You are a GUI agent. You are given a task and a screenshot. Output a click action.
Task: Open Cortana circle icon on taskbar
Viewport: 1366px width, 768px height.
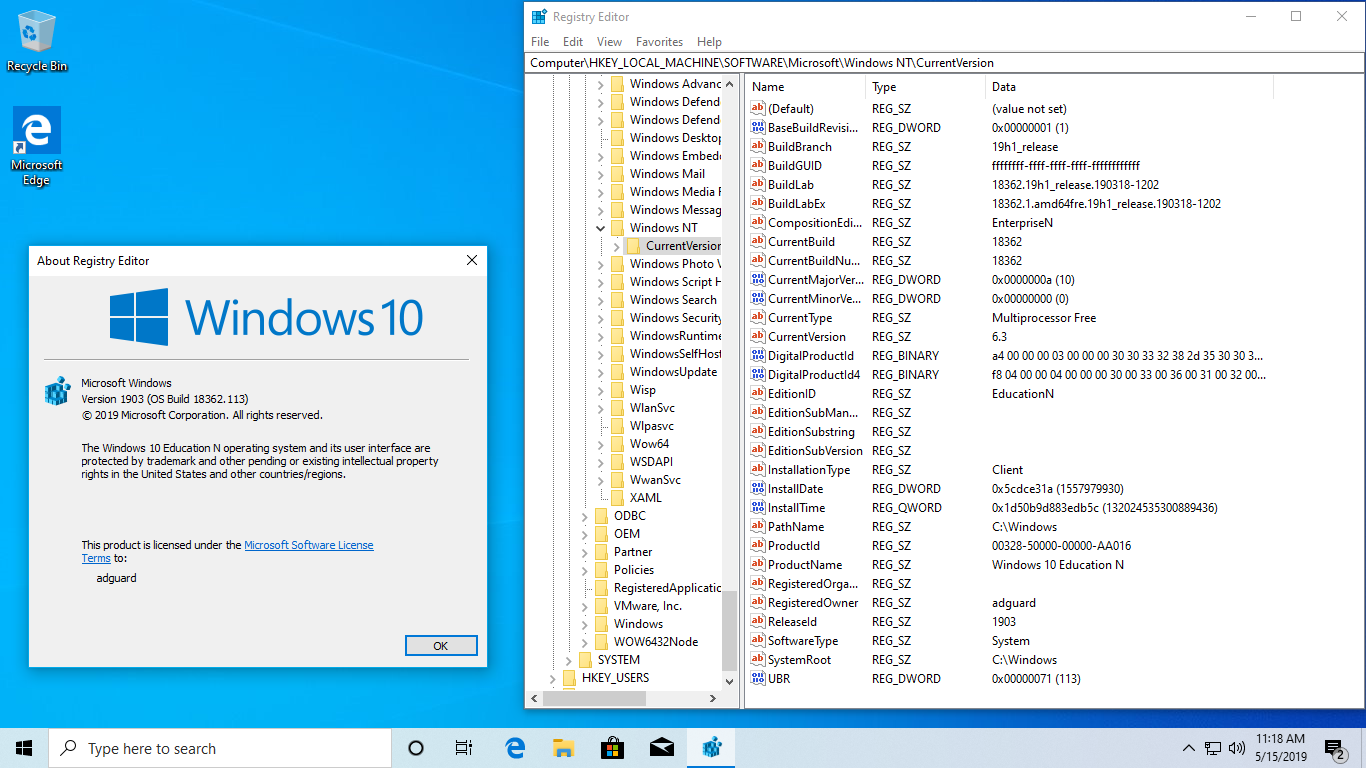(x=416, y=748)
